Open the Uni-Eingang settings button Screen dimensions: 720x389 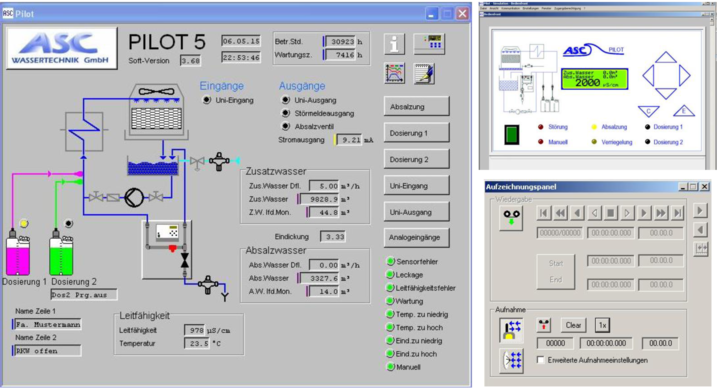(416, 186)
